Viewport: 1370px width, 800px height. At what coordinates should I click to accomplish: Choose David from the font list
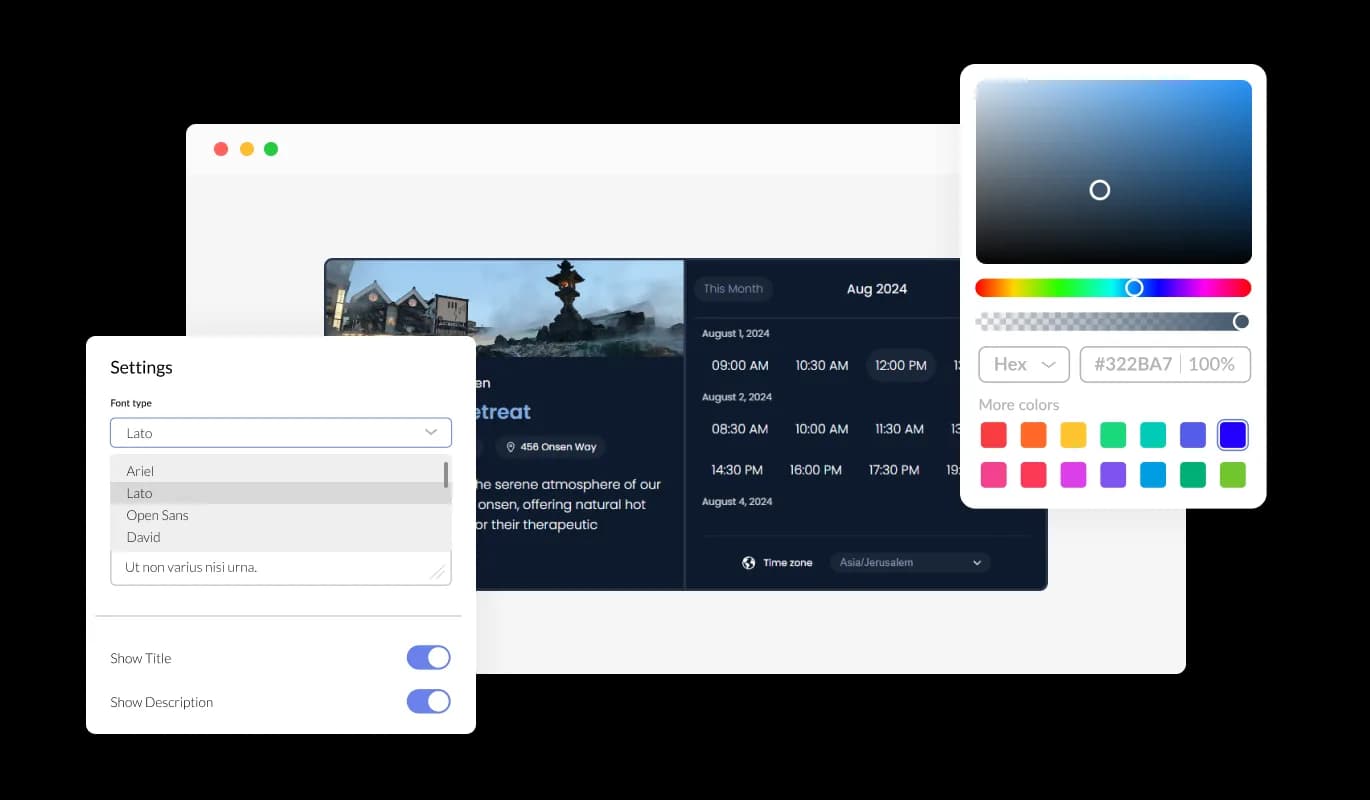(x=143, y=537)
